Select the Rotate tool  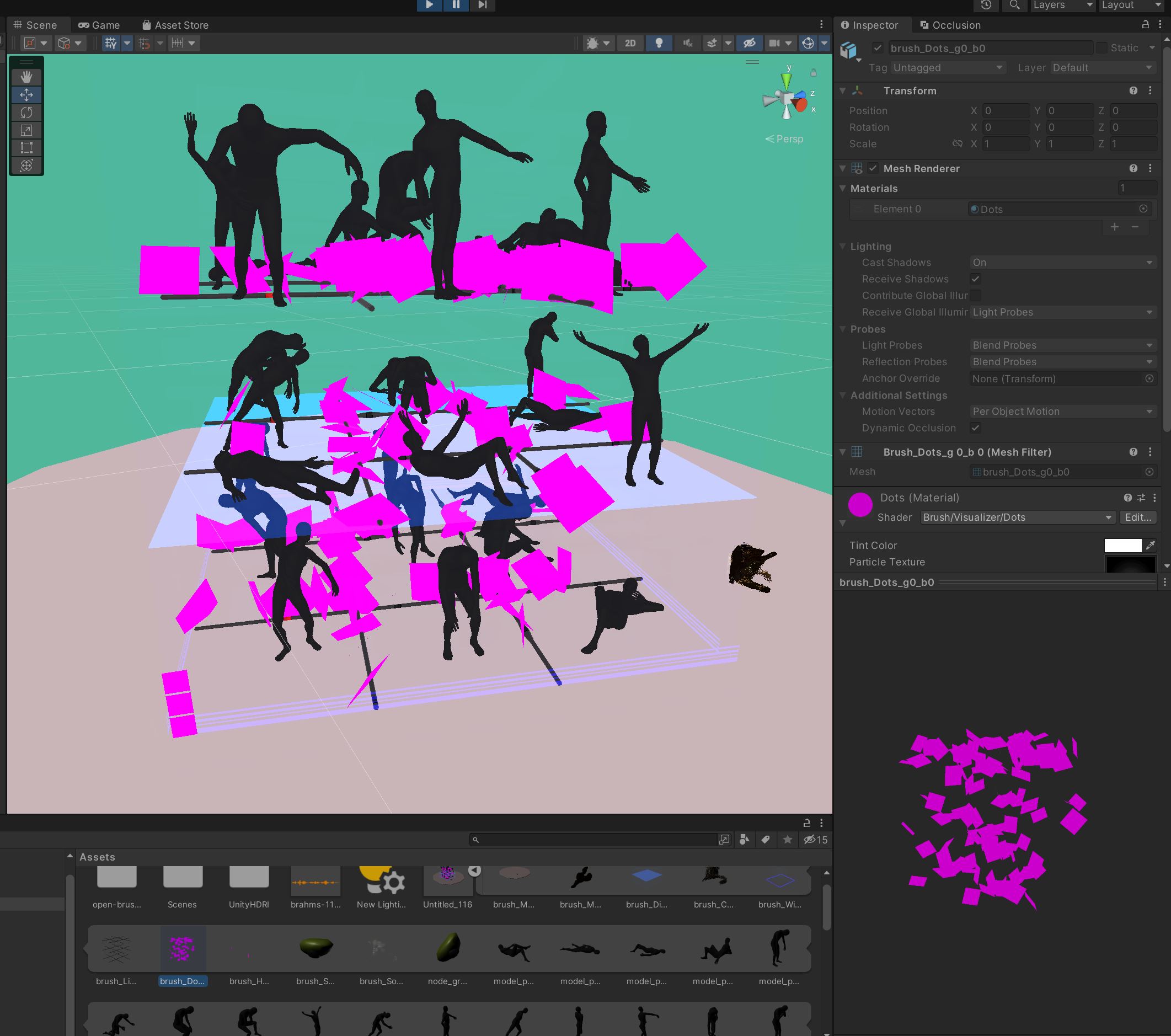[26, 113]
